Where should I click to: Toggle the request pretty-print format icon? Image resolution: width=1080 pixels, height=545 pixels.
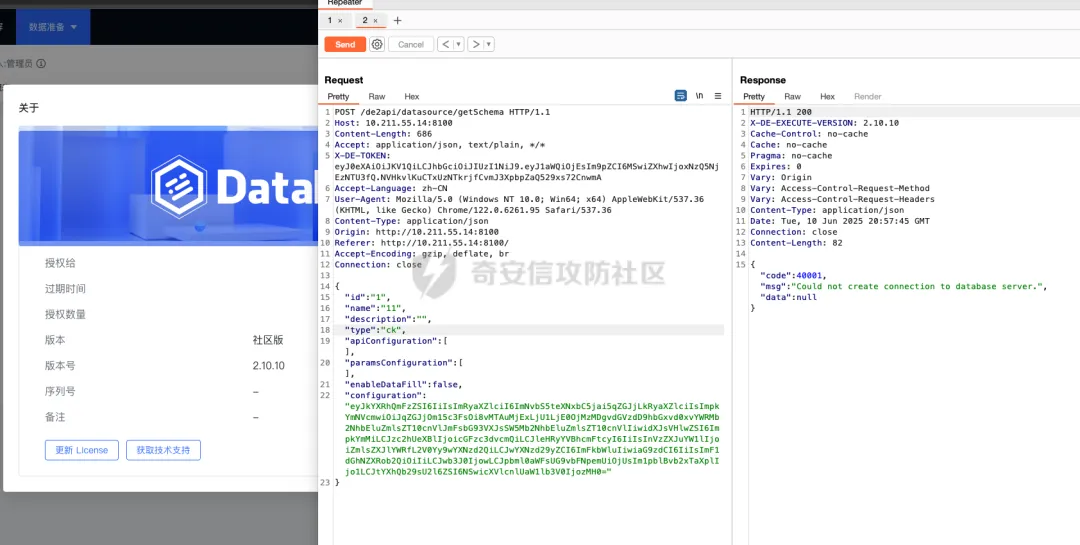point(681,96)
